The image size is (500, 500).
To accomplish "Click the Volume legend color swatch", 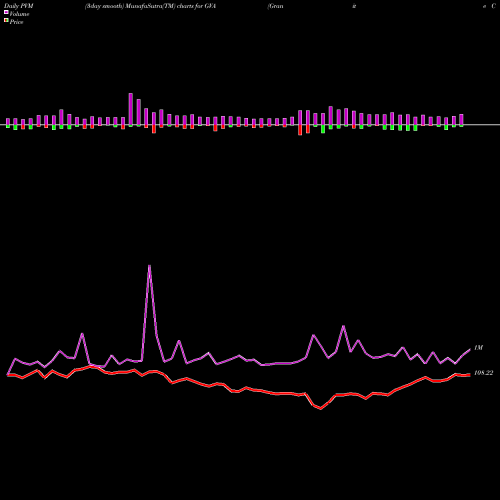I will pyautogui.click(x=6, y=13).
